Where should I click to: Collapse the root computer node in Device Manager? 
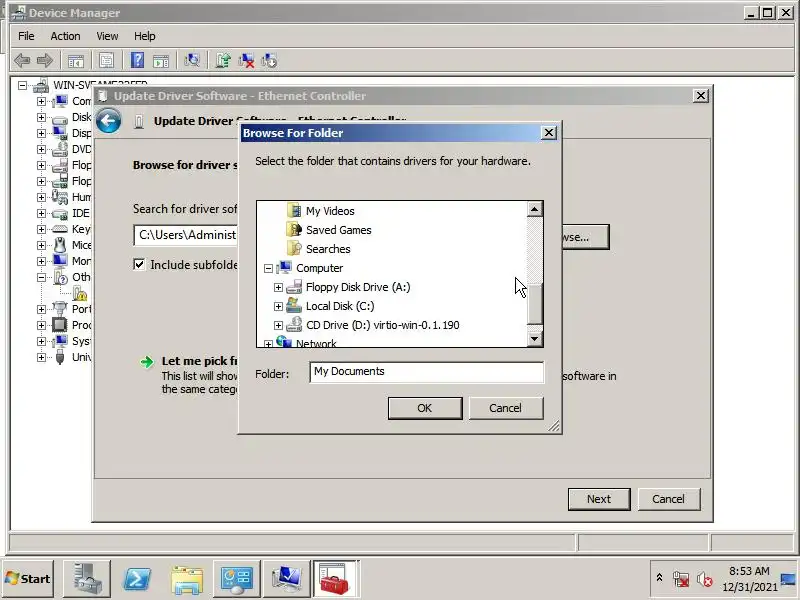(x=22, y=85)
